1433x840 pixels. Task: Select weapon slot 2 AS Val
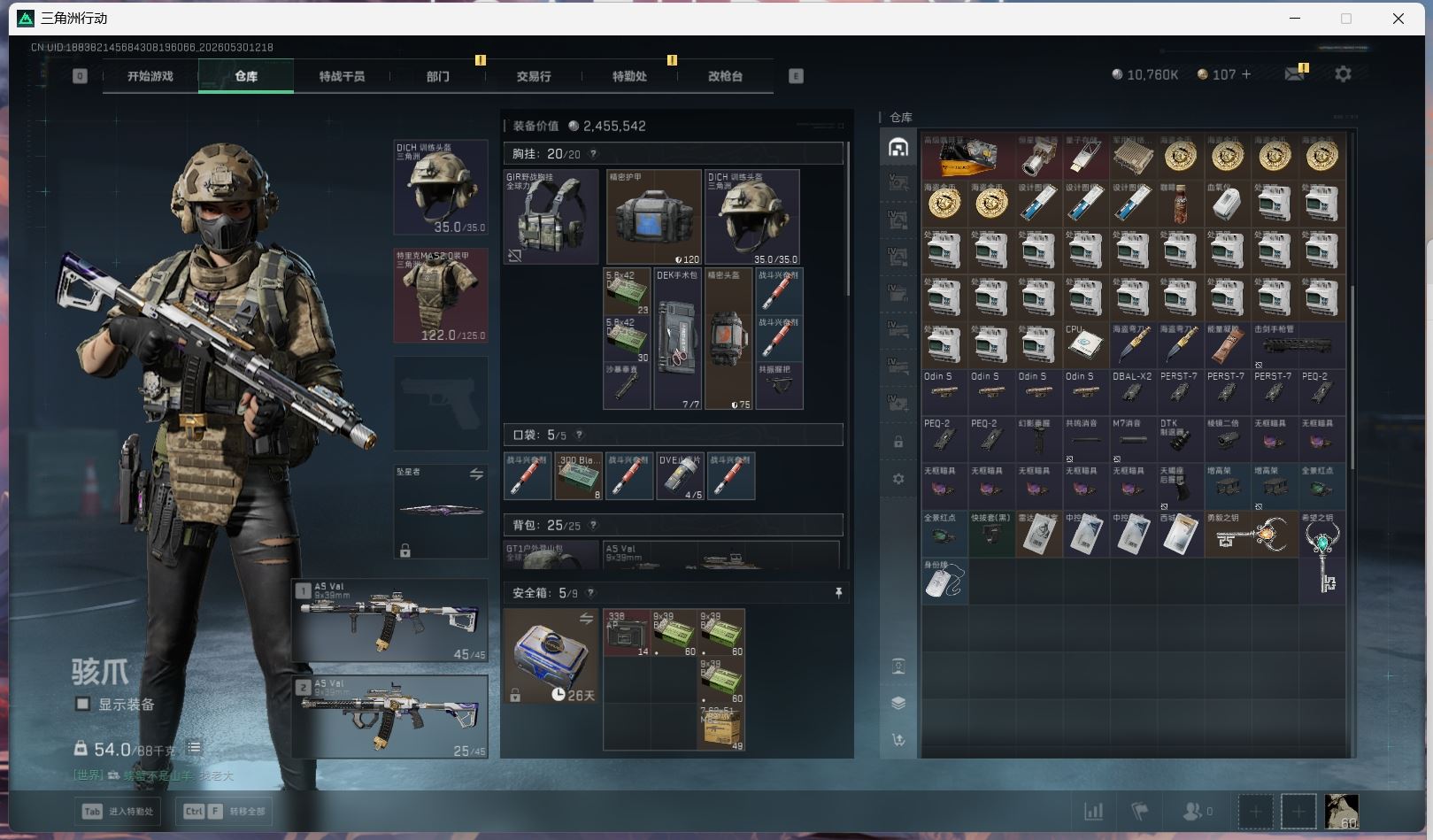point(390,717)
